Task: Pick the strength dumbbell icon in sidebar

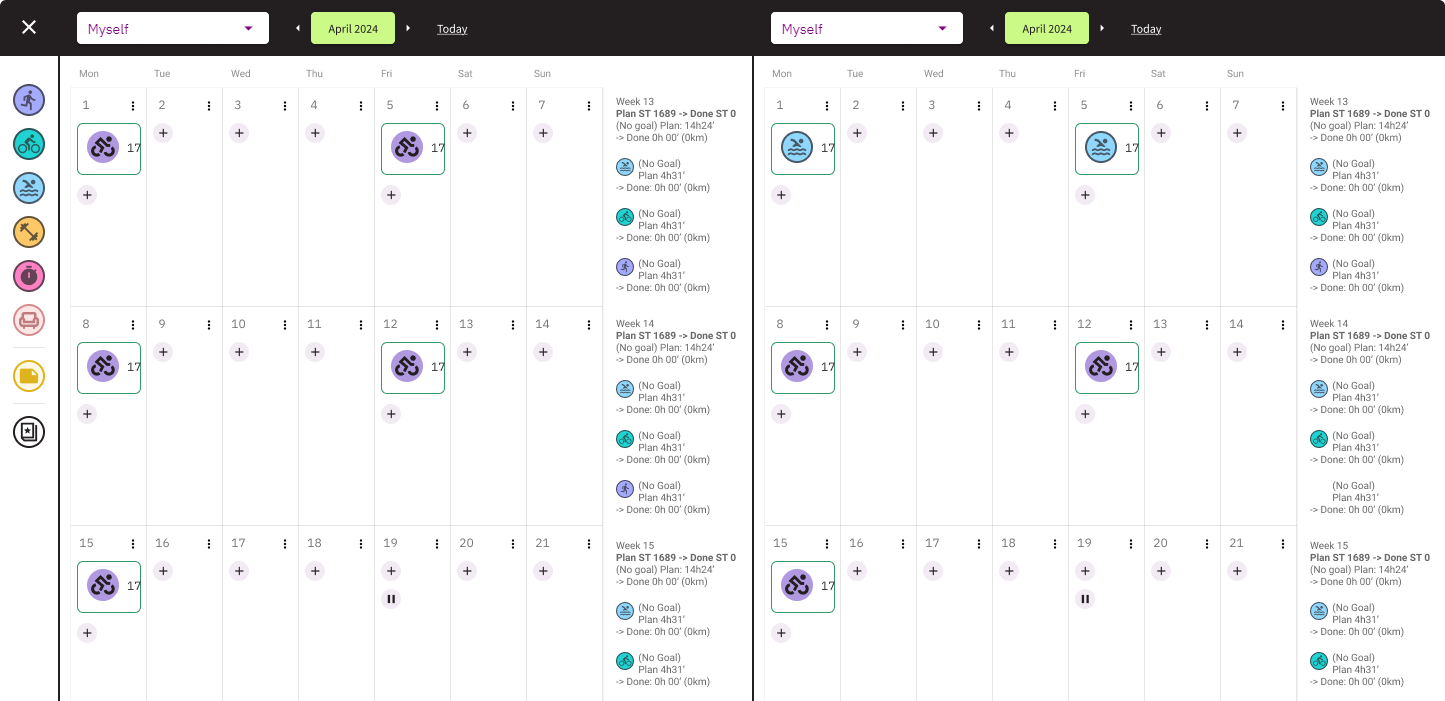Action: [29, 232]
